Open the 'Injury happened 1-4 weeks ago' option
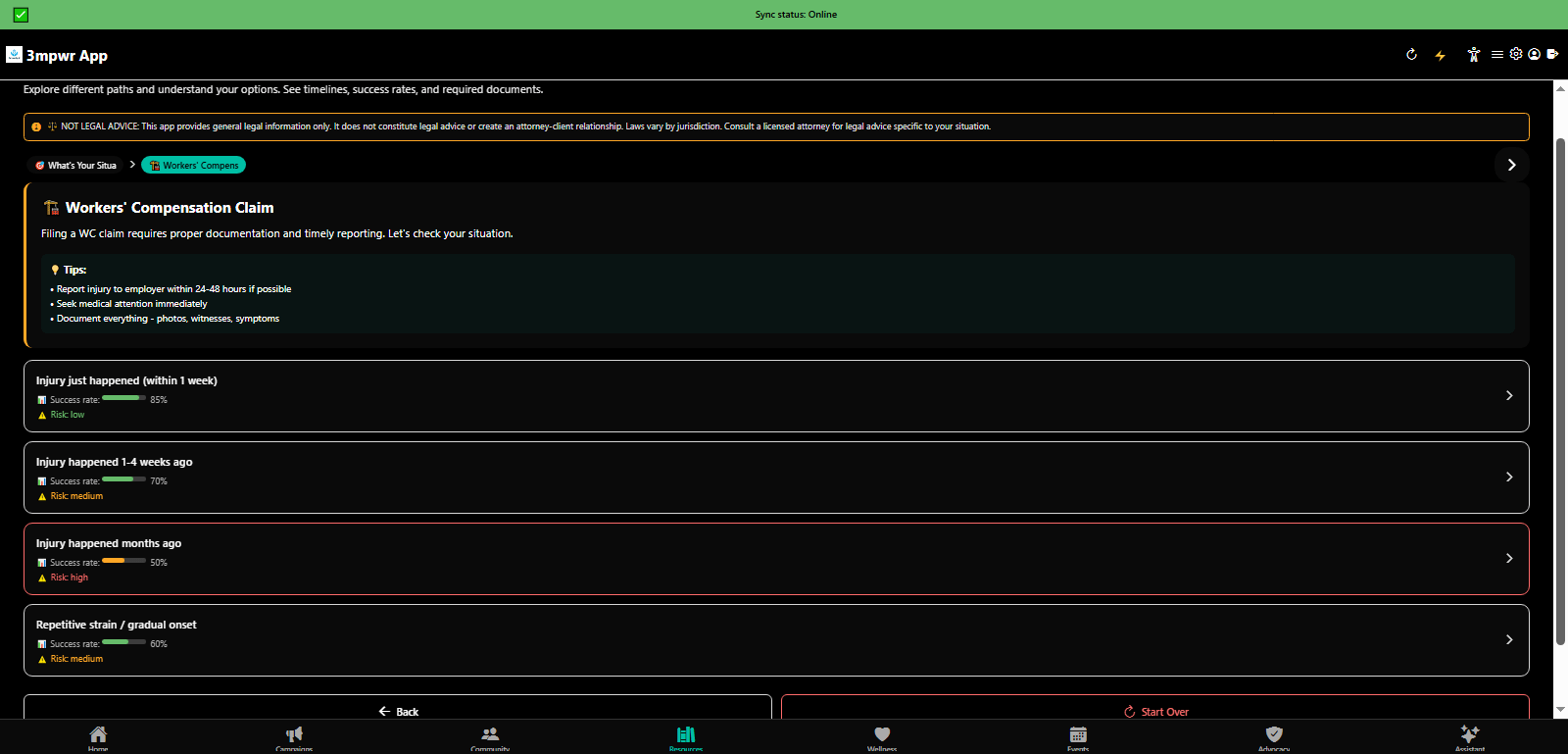 click(x=775, y=478)
